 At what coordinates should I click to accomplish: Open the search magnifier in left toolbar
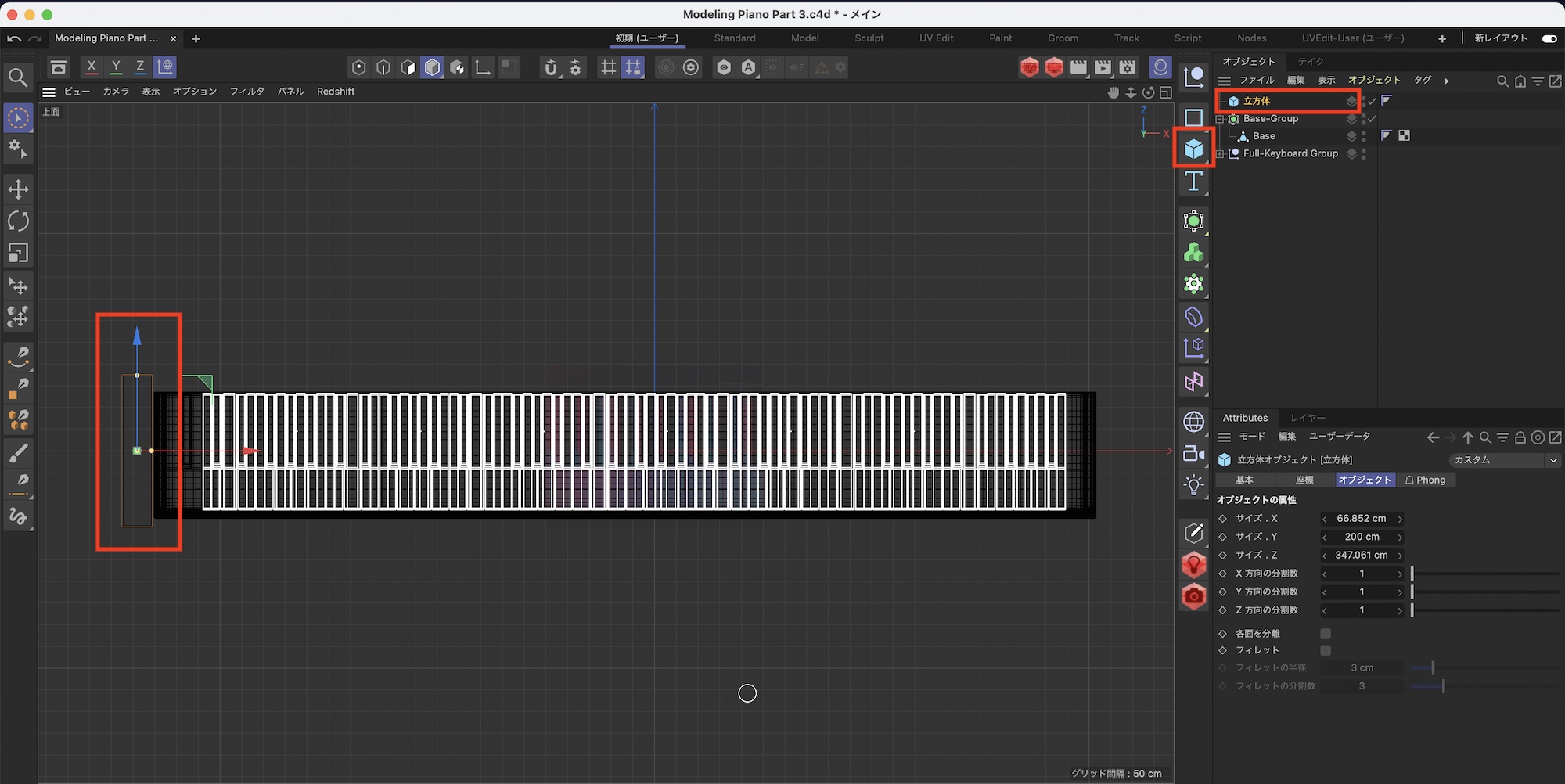point(18,77)
